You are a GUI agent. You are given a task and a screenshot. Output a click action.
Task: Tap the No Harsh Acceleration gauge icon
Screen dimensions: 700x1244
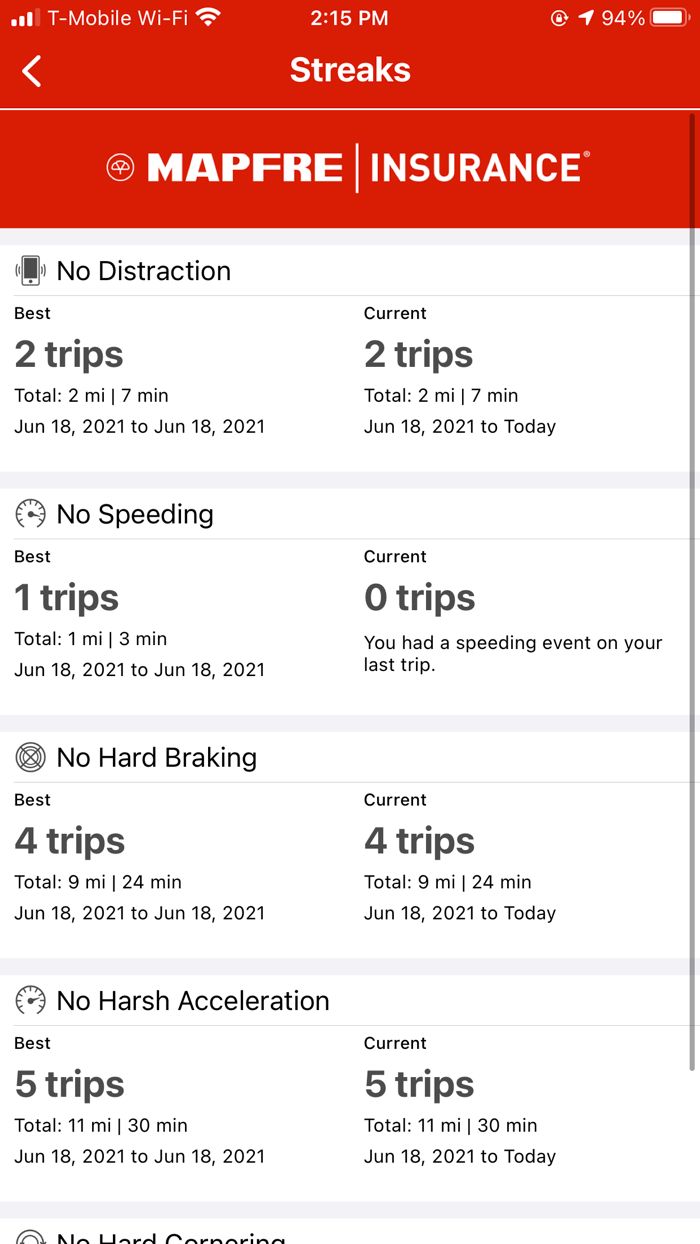coord(31,1001)
